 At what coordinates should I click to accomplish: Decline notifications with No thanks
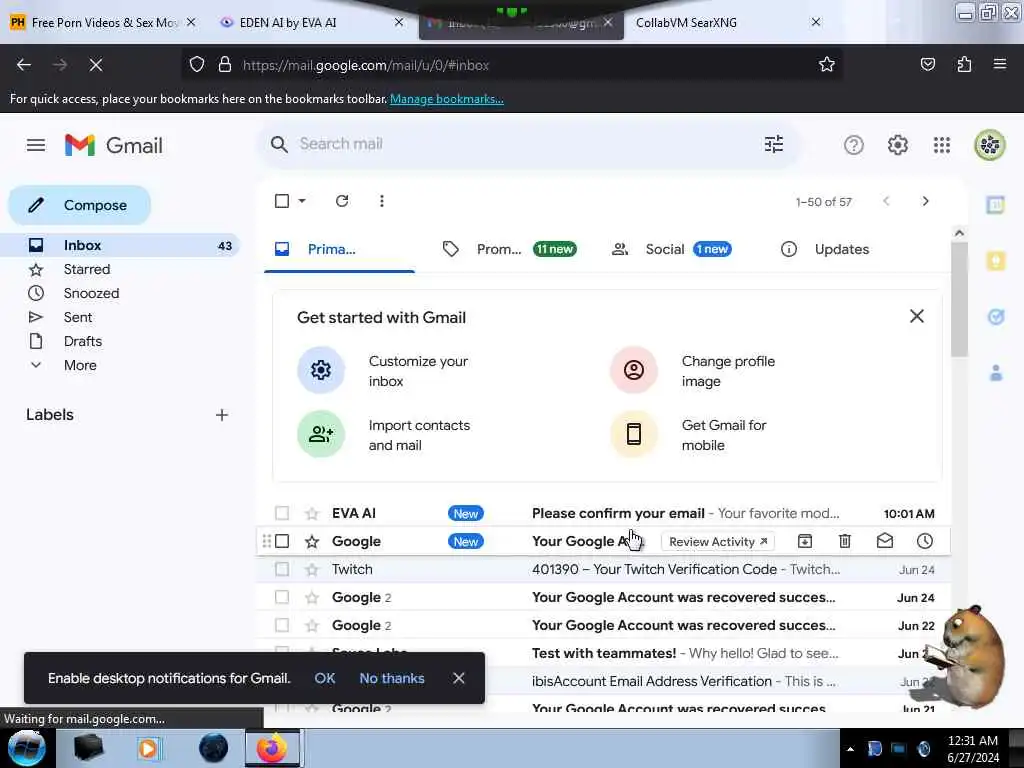coord(392,679)
